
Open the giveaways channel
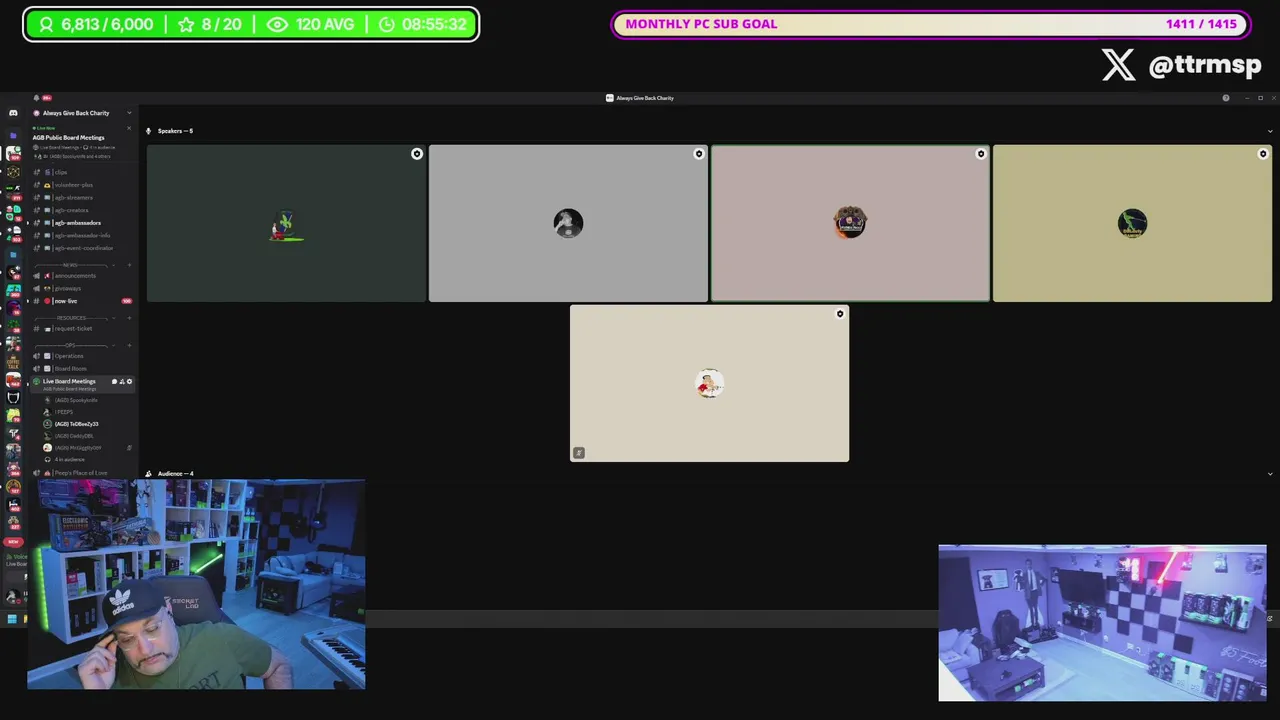[x=82, y=288]
